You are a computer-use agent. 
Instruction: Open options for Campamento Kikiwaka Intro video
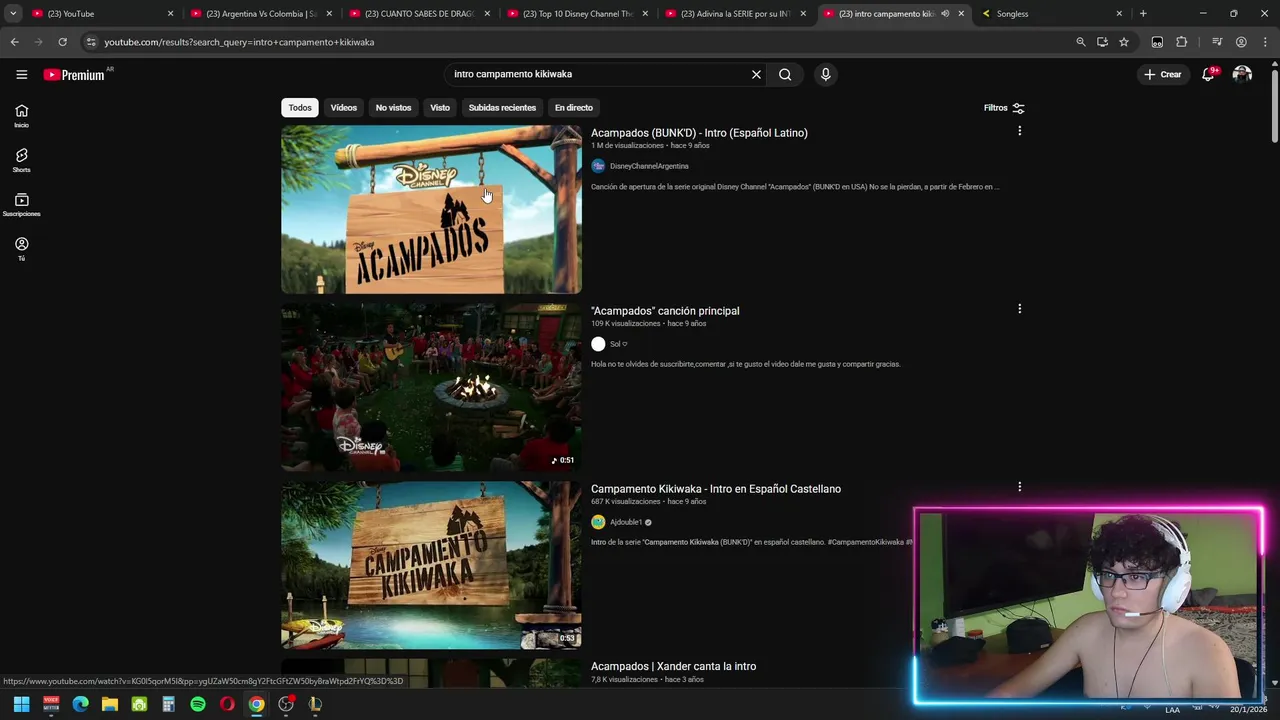pos(1019,487)
